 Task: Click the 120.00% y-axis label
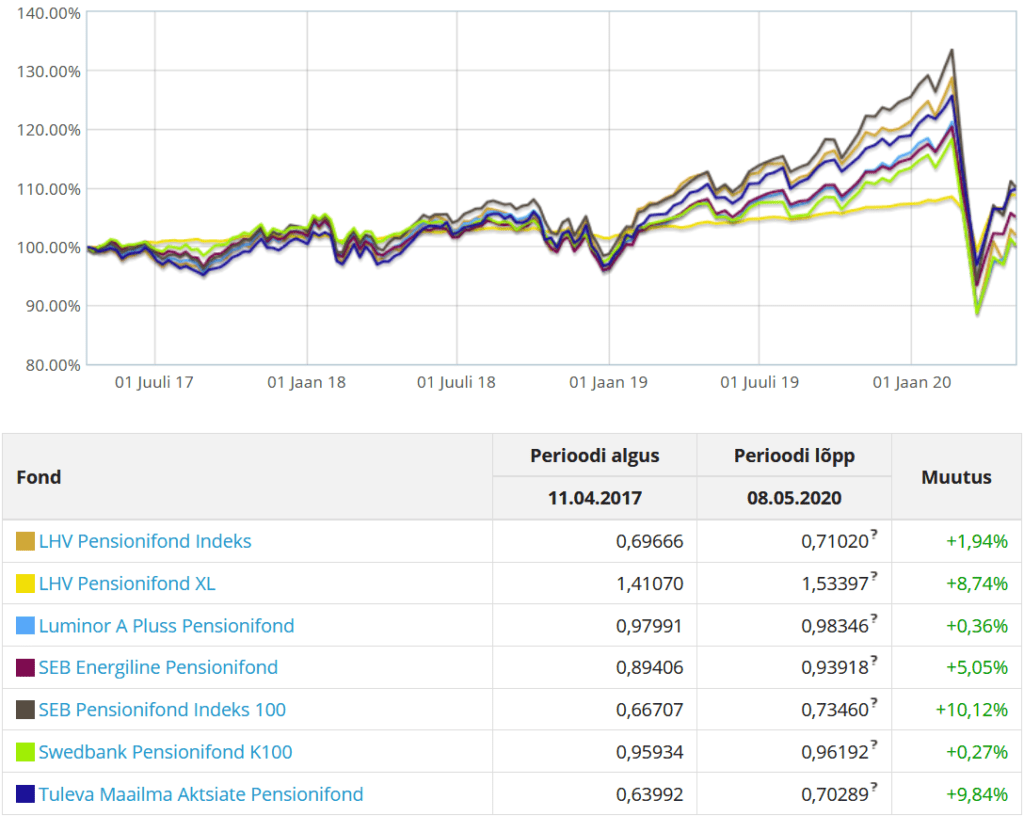point(49,130)
